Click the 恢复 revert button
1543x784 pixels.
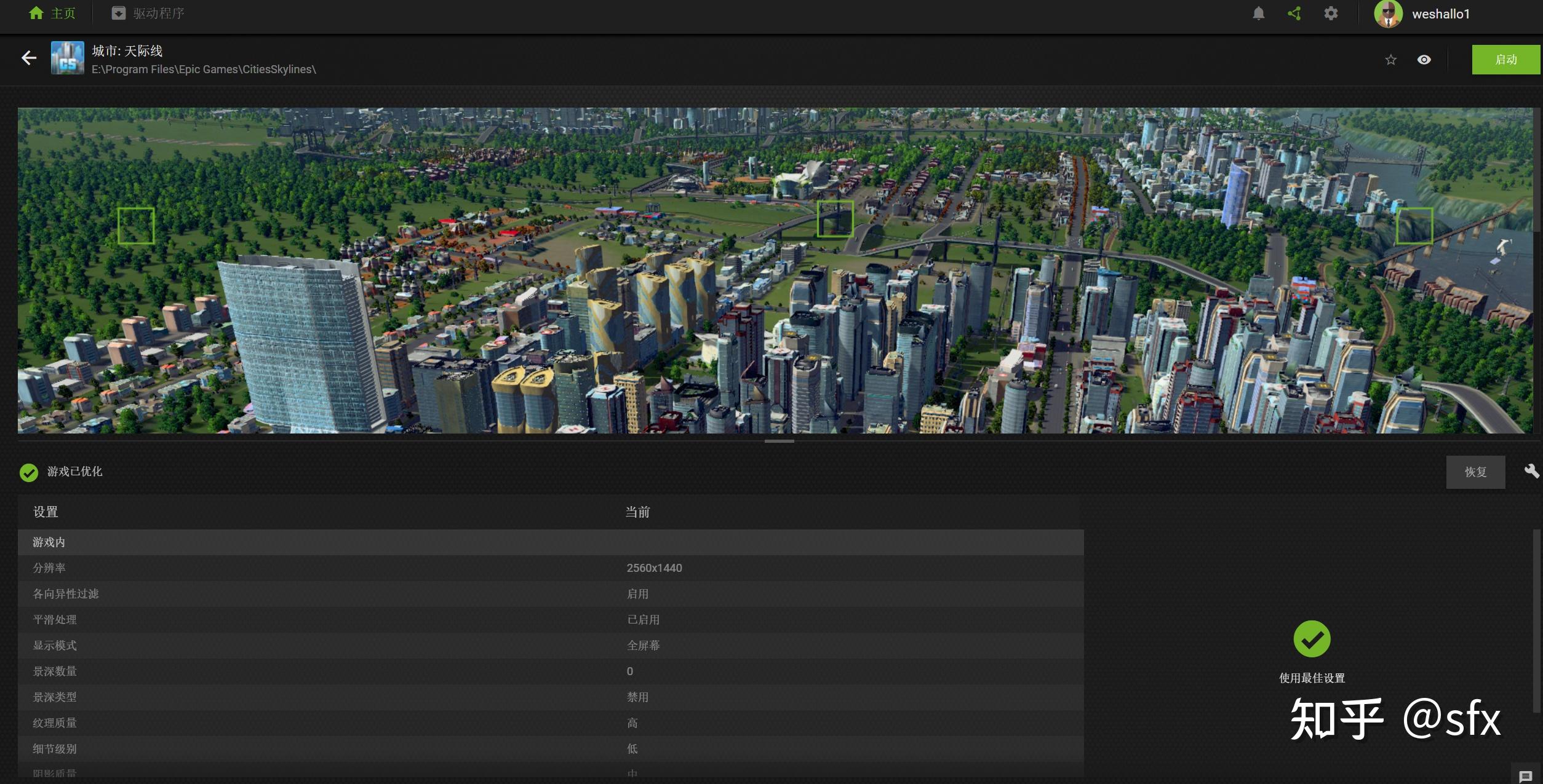click(1475, 472)
